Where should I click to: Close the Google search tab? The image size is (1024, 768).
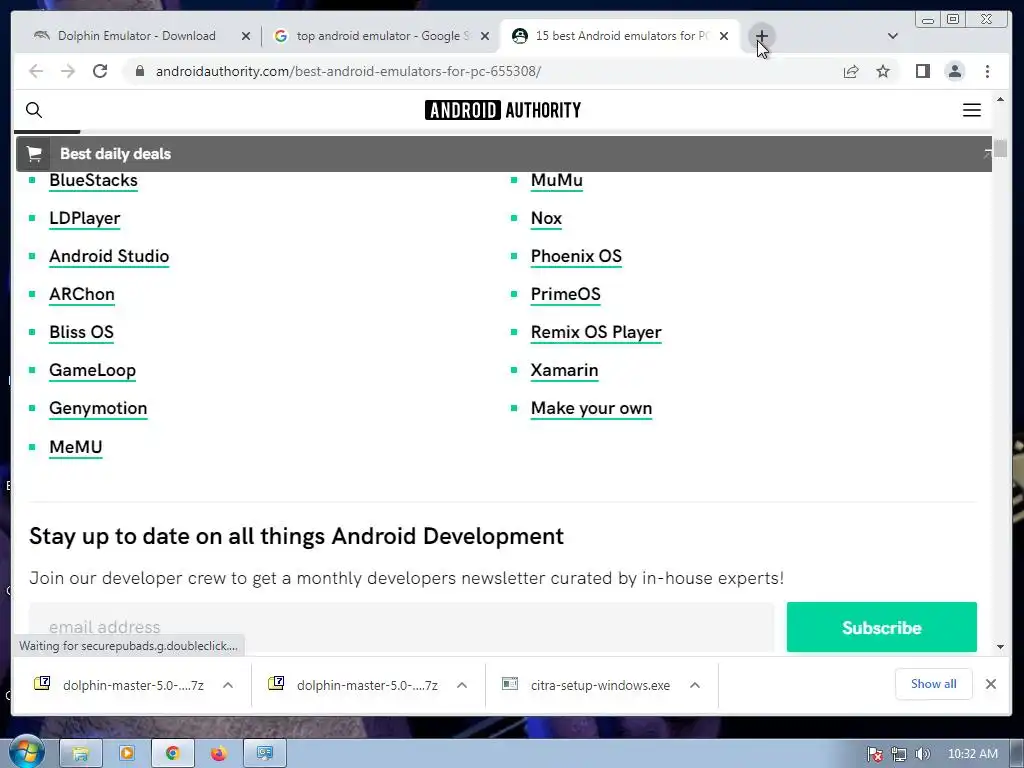click(x=485, y=36)
